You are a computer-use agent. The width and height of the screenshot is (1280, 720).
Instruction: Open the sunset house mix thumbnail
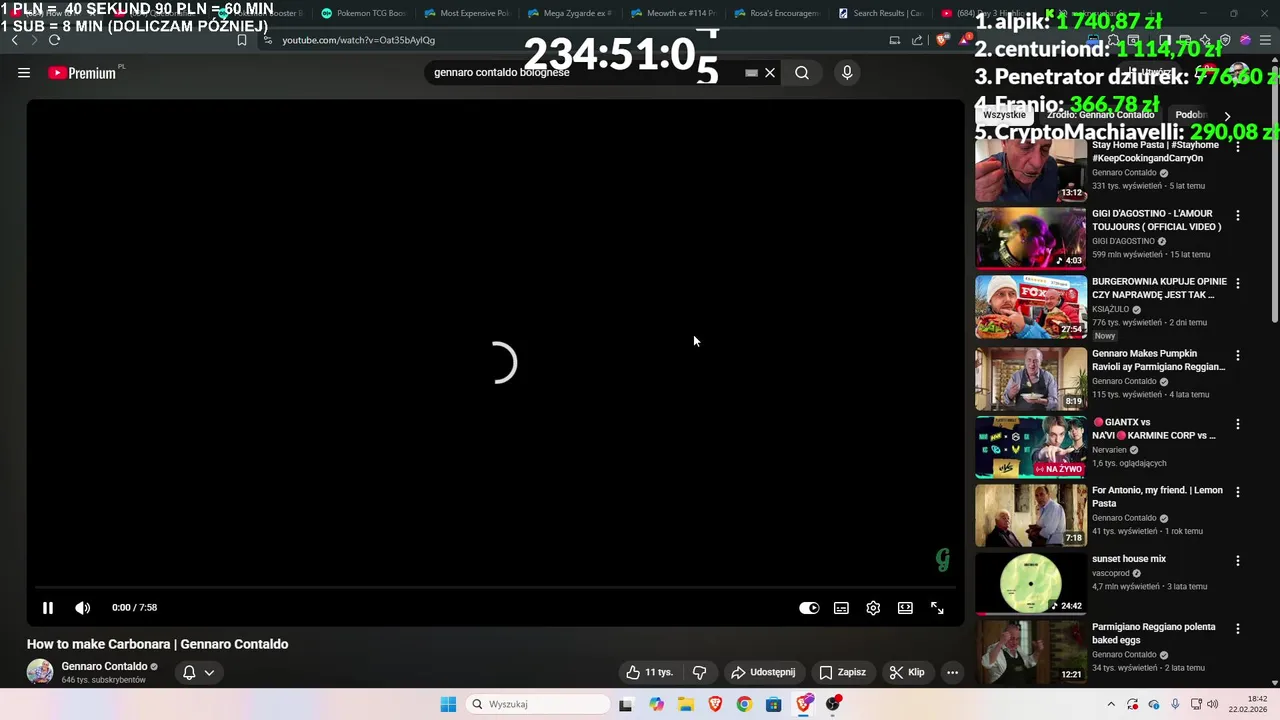click(x=1031, y=583)
